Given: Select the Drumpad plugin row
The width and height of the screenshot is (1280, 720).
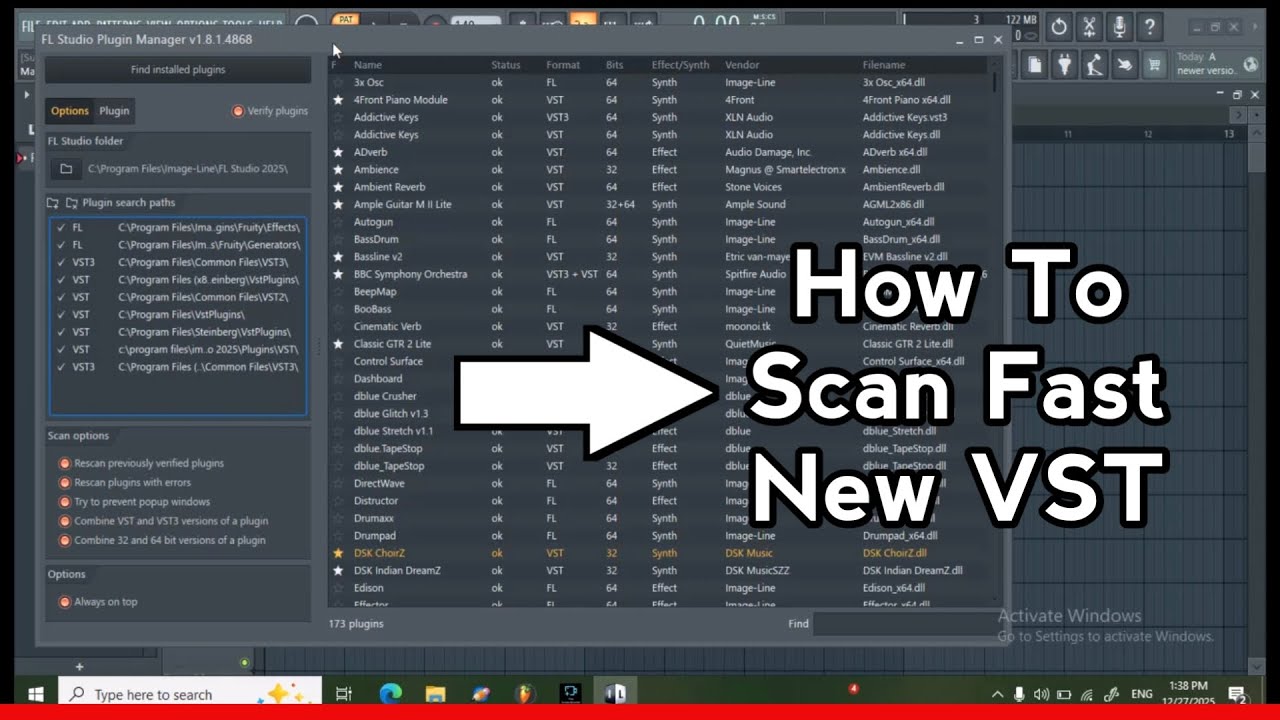Looking at the screenshot, I should tap(660, 536).
